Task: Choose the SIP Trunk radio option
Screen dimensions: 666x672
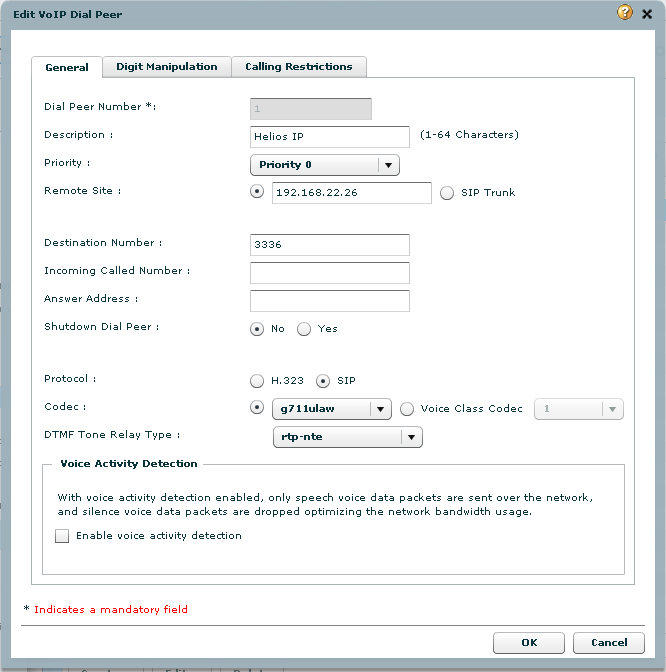Action: pyautogui.click(x=447, y=193)
